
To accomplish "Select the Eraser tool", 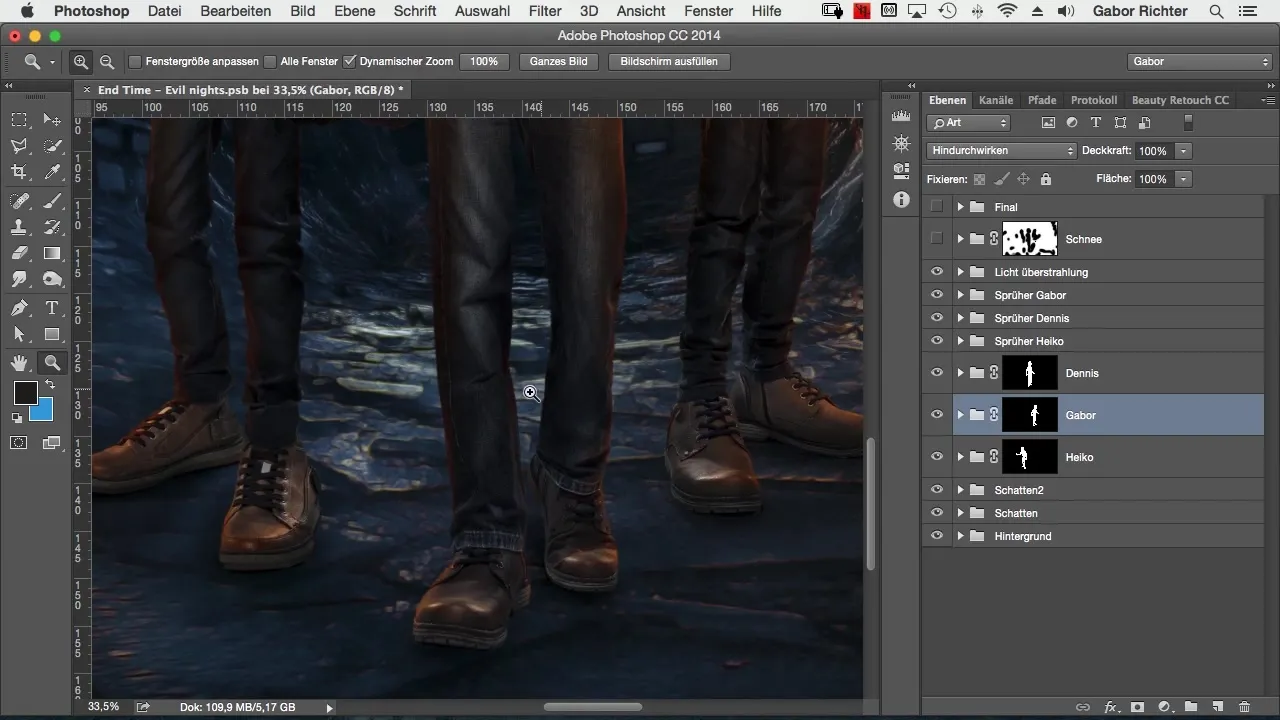I will 19,253.
